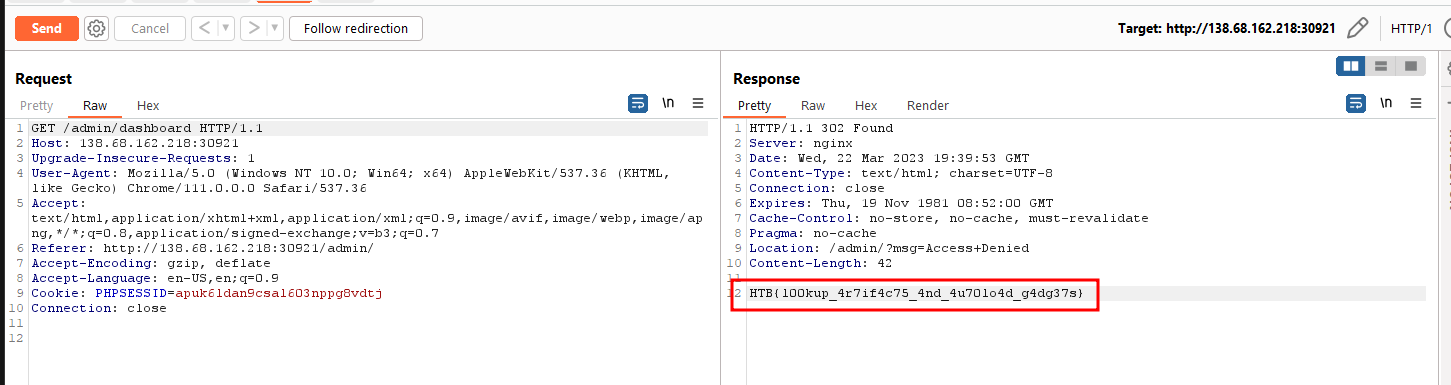The height and width of the screenshot is (385, 1451).
Task: Toggle word wrap icon in Request panel
Action: pos(637,103)
